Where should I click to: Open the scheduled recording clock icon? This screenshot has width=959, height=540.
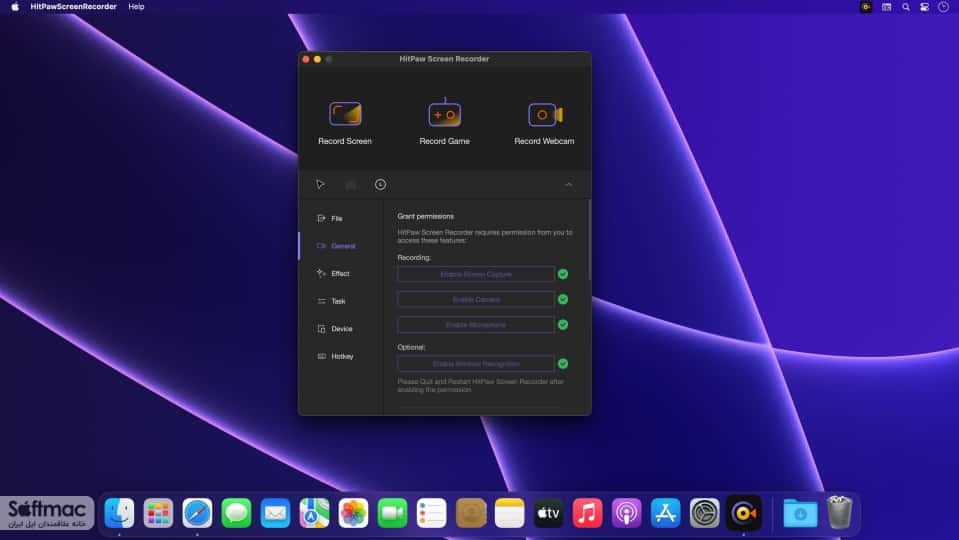pyautogui.click(x=380, y=185)
